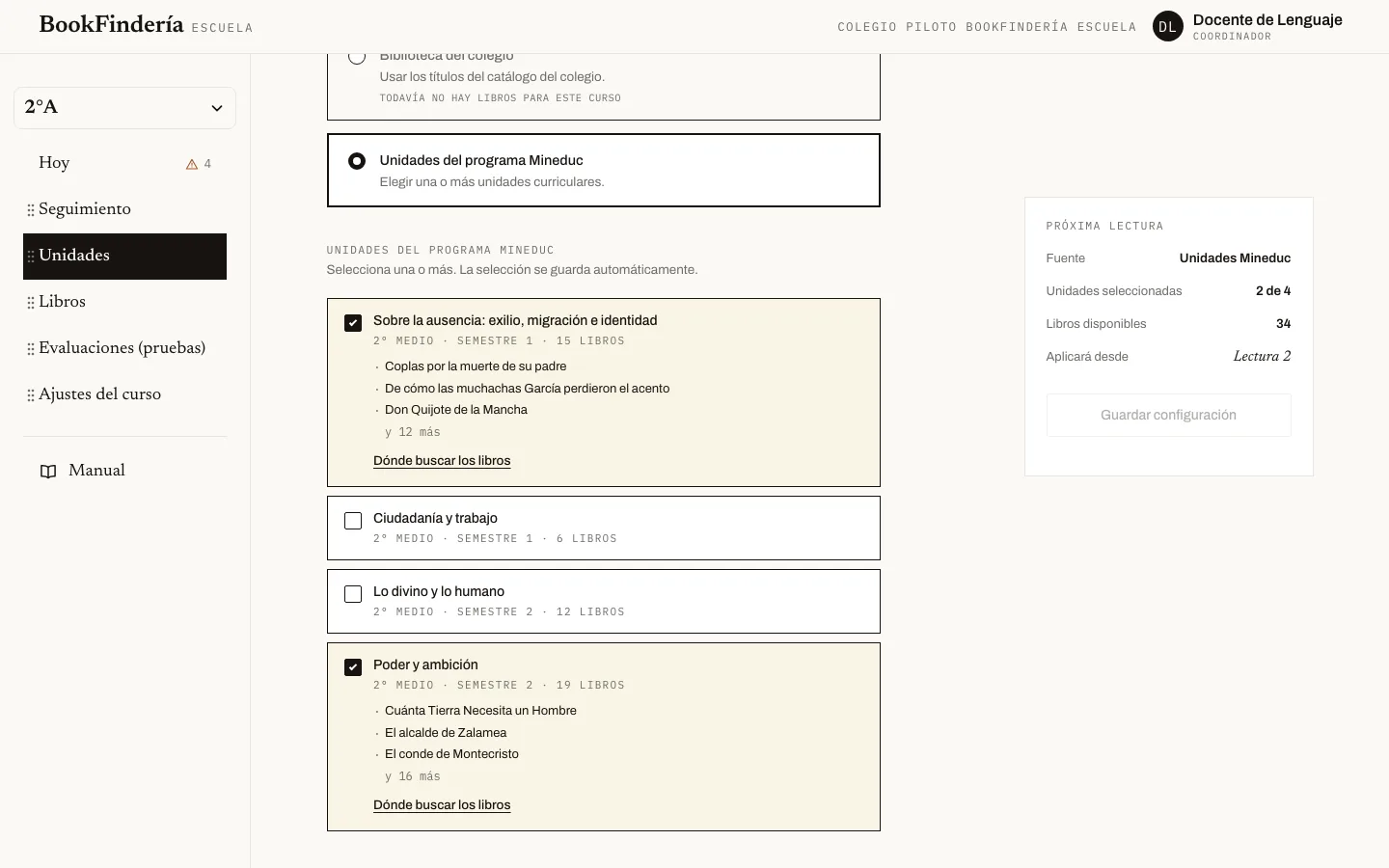1389x868 pixels.
Task: Click Don Quijote de la Mancha title
Action: tap(456, 410)
